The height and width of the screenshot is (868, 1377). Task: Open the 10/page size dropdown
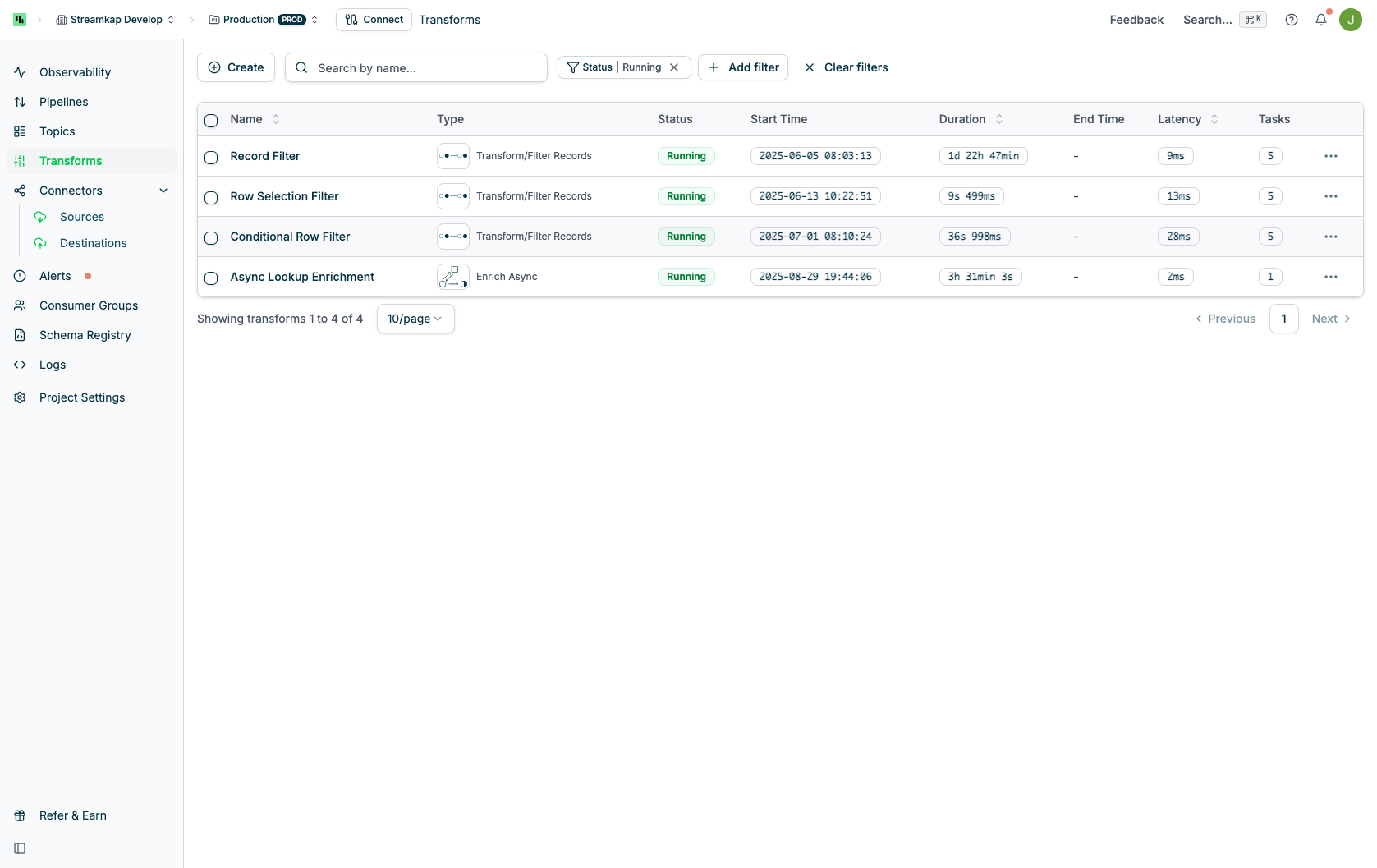[x=415, y=319]
